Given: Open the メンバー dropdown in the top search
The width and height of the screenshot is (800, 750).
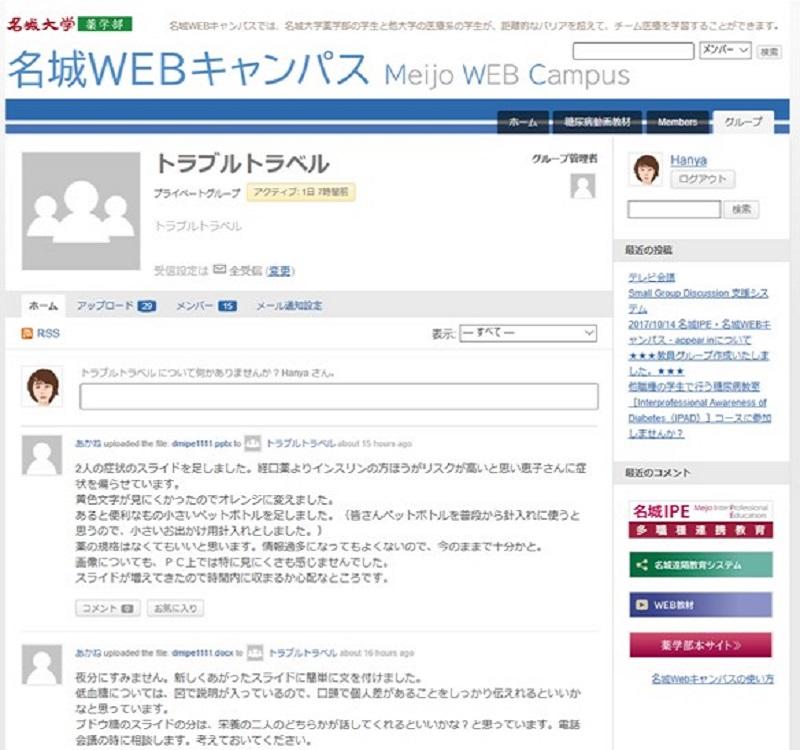Looking at the screenshot, I should (725, 50).
